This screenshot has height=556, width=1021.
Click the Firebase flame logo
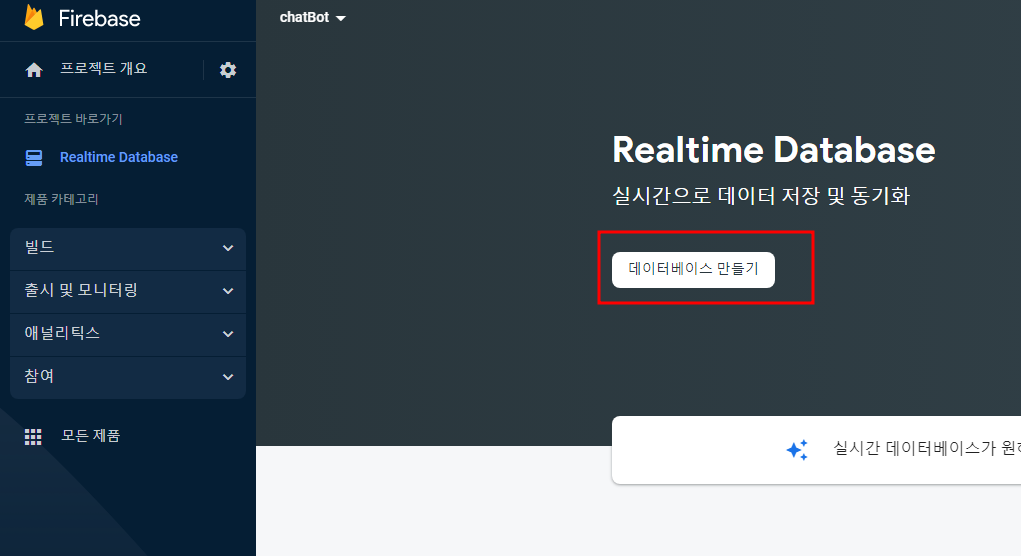[34, 18]
